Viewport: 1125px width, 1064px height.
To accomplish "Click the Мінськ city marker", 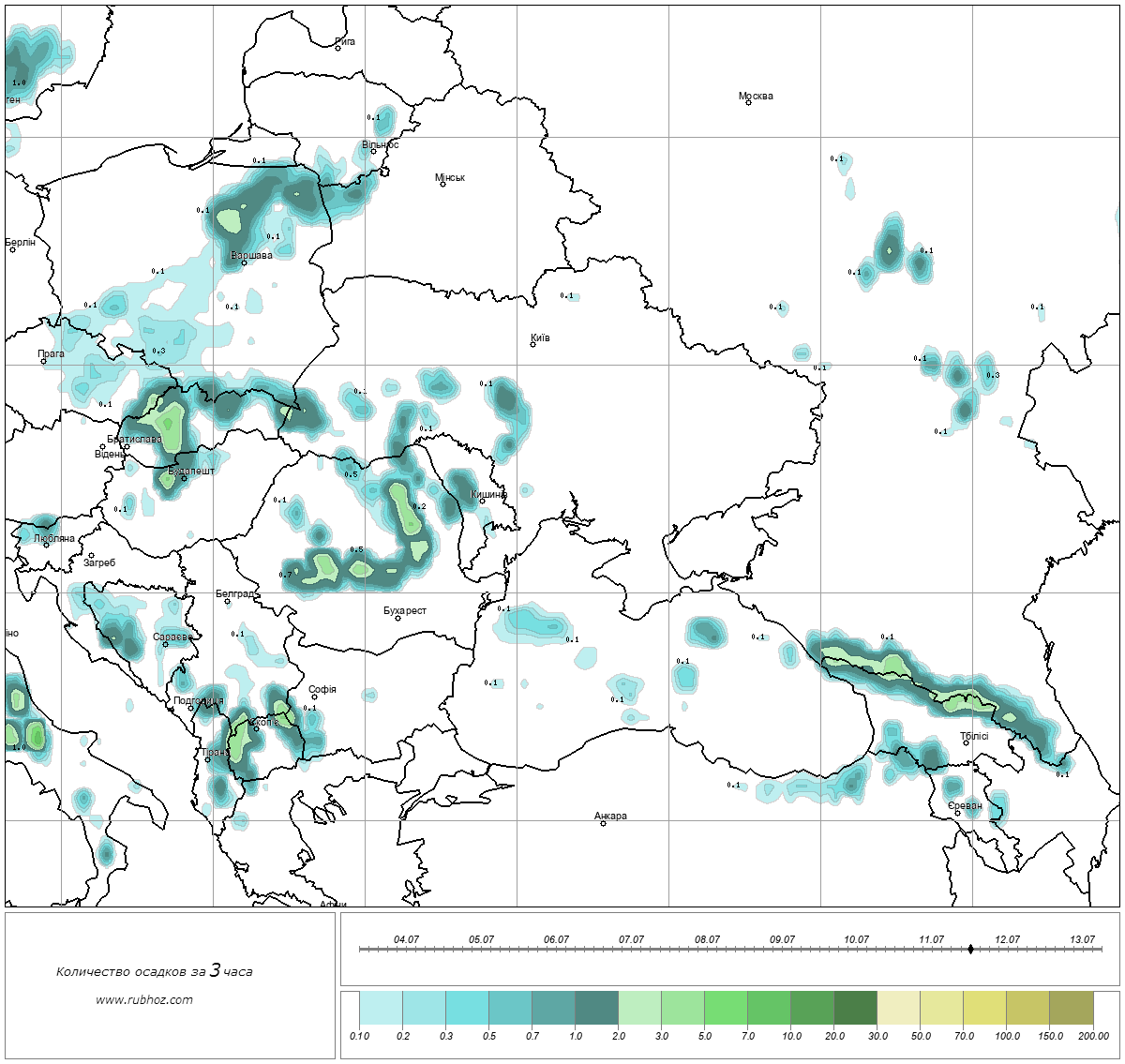I will pyautogui.click(x=442, y=184).
